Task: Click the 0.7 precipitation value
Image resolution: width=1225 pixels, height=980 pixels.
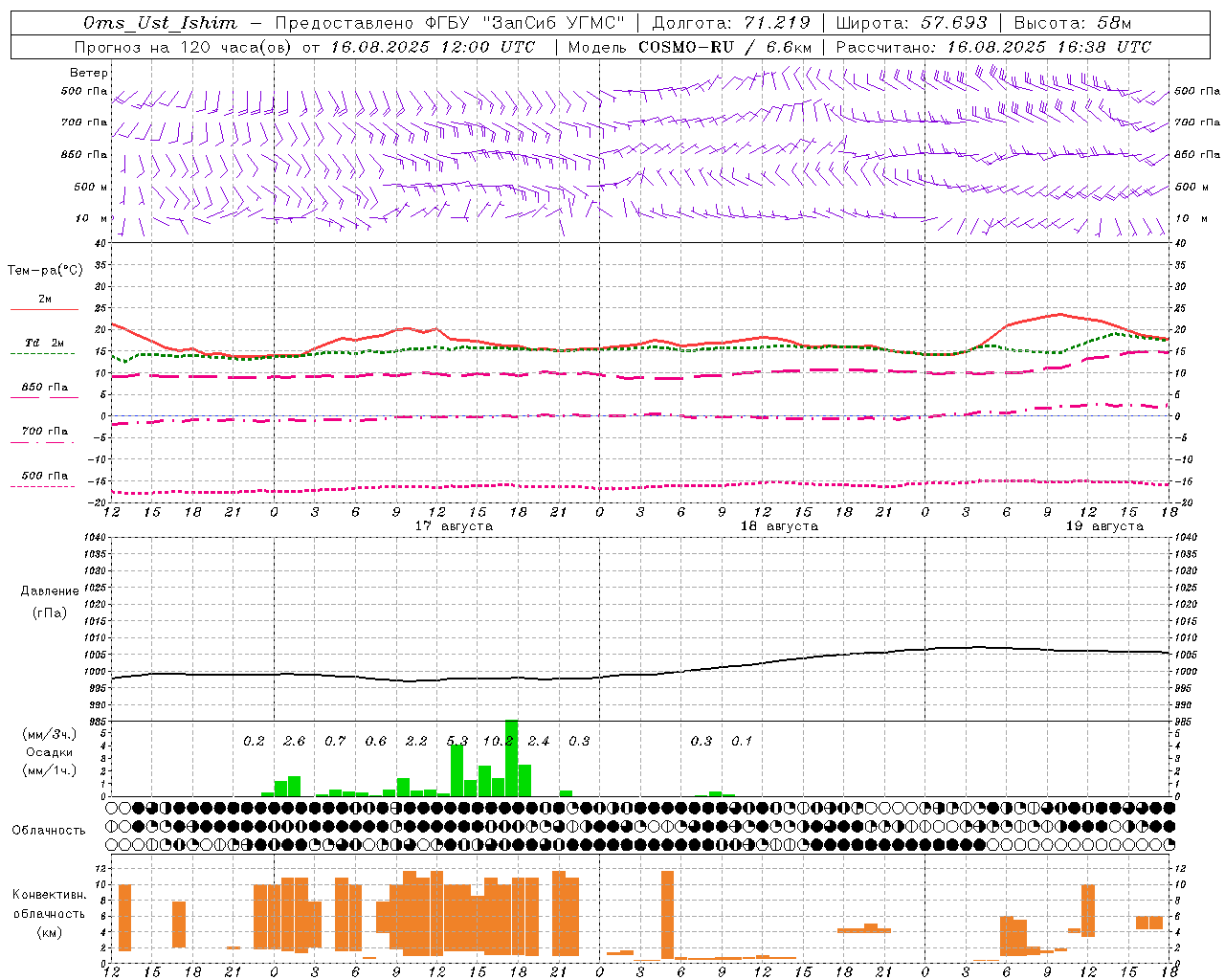Action: click(335, 742)
